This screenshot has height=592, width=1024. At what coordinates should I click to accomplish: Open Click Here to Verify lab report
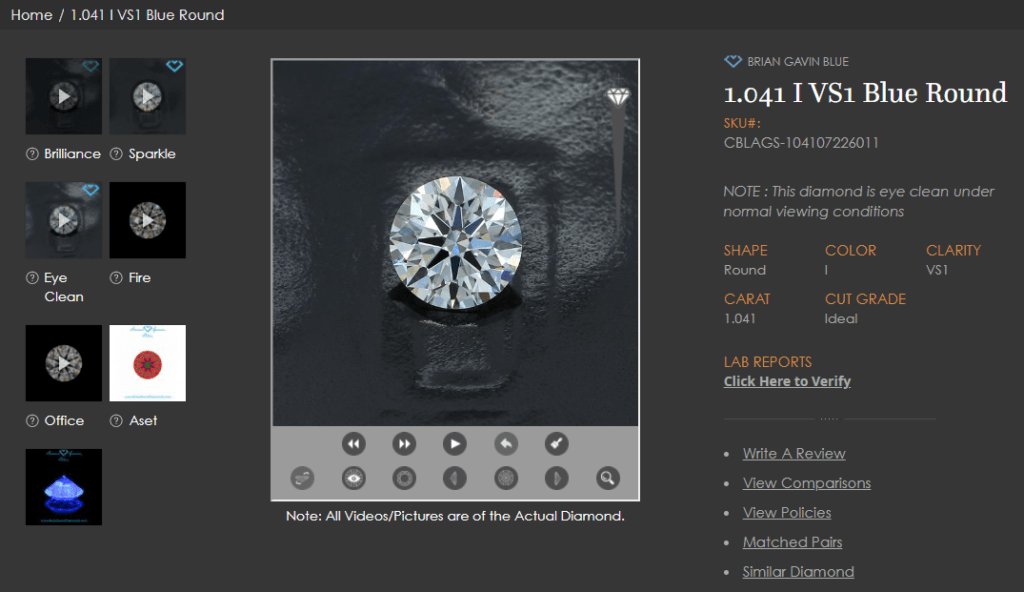[x=787, y=381]
